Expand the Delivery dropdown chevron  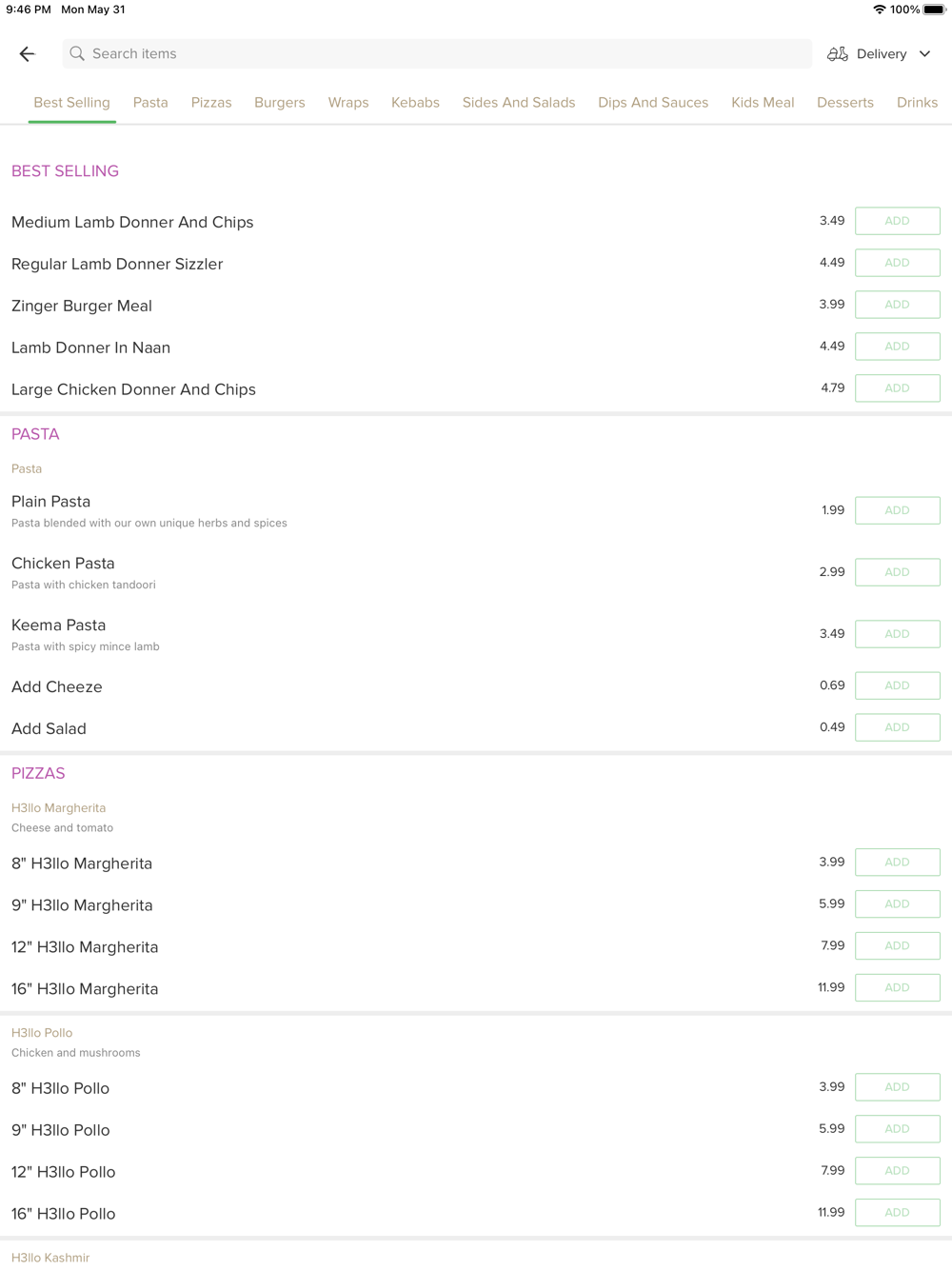tap(924, 54)
